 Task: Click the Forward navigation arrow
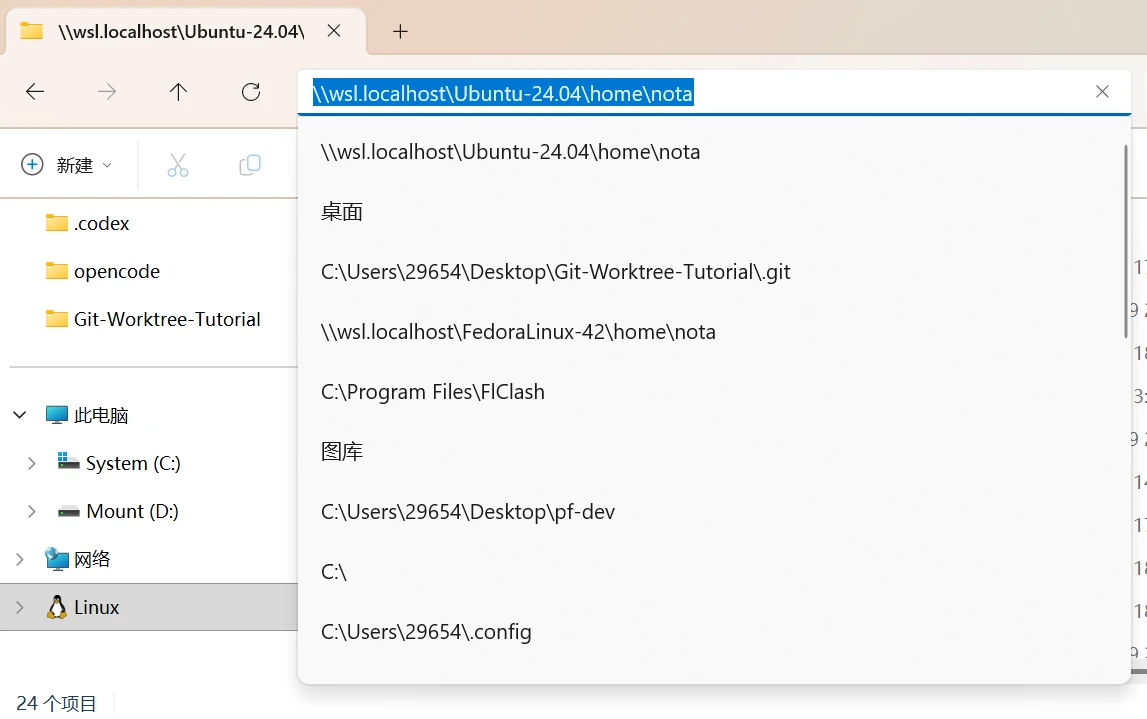[107, 92]
